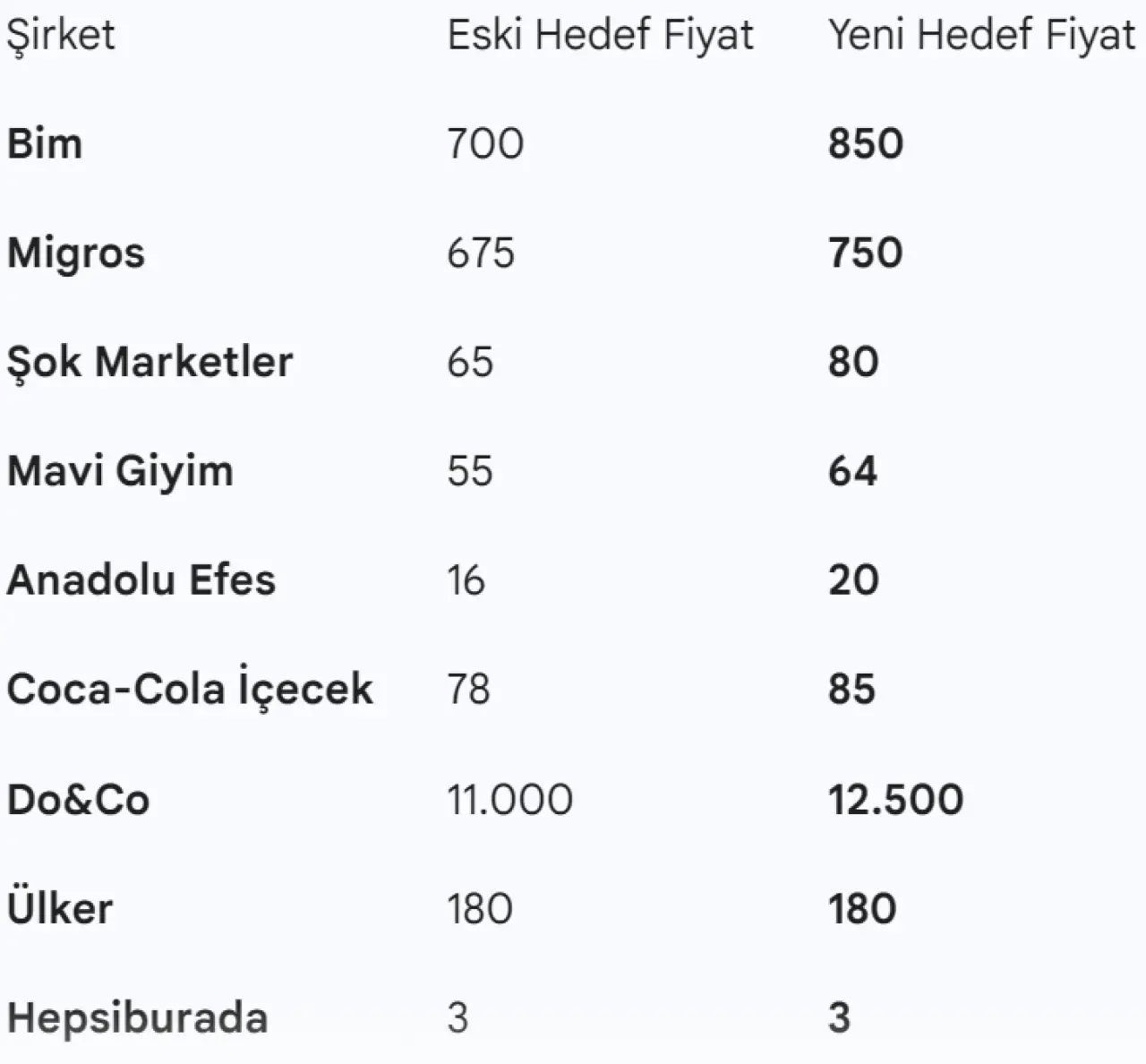Select Mavi Giyim new price 64
The height and width of the screenshot is (1064, 1146).
click(852, 471)
